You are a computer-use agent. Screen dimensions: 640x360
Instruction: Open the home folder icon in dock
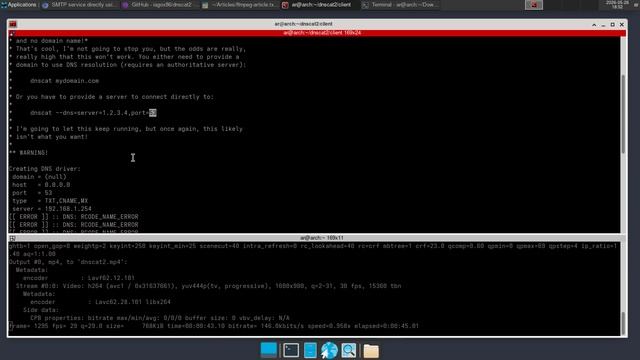[x=371, y=351]
